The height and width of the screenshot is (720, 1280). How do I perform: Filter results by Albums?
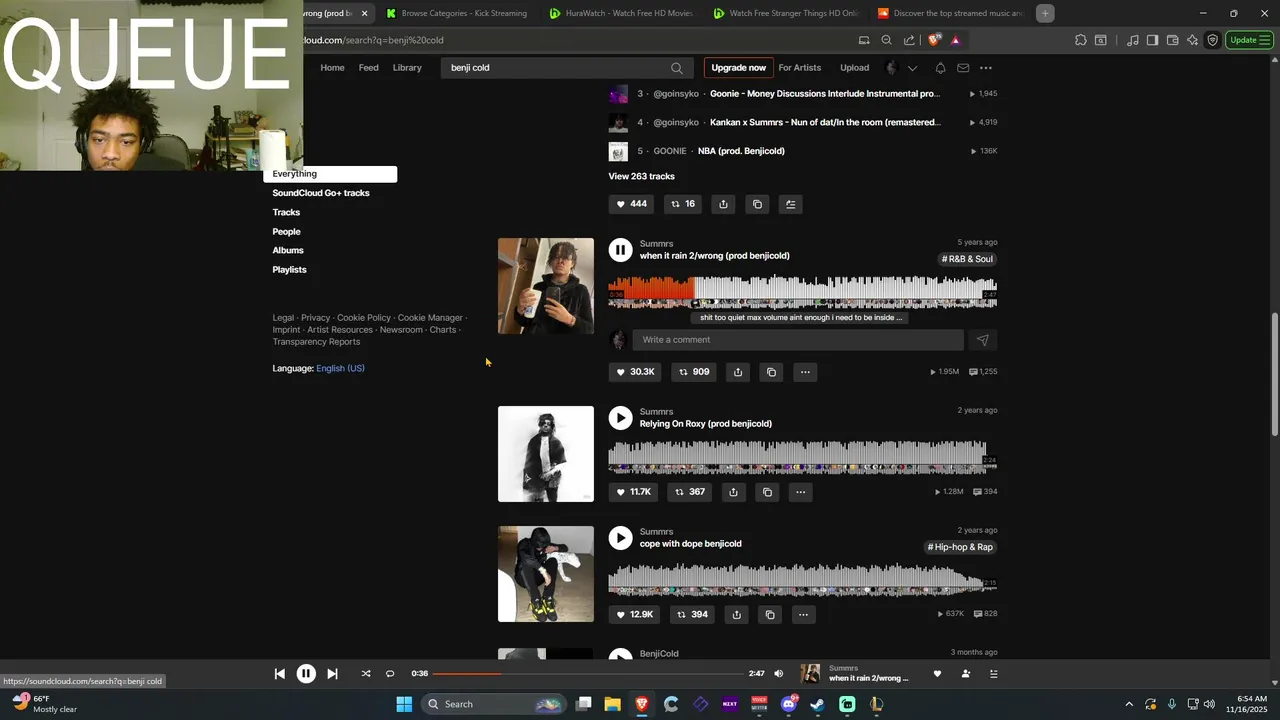(288, 250)
